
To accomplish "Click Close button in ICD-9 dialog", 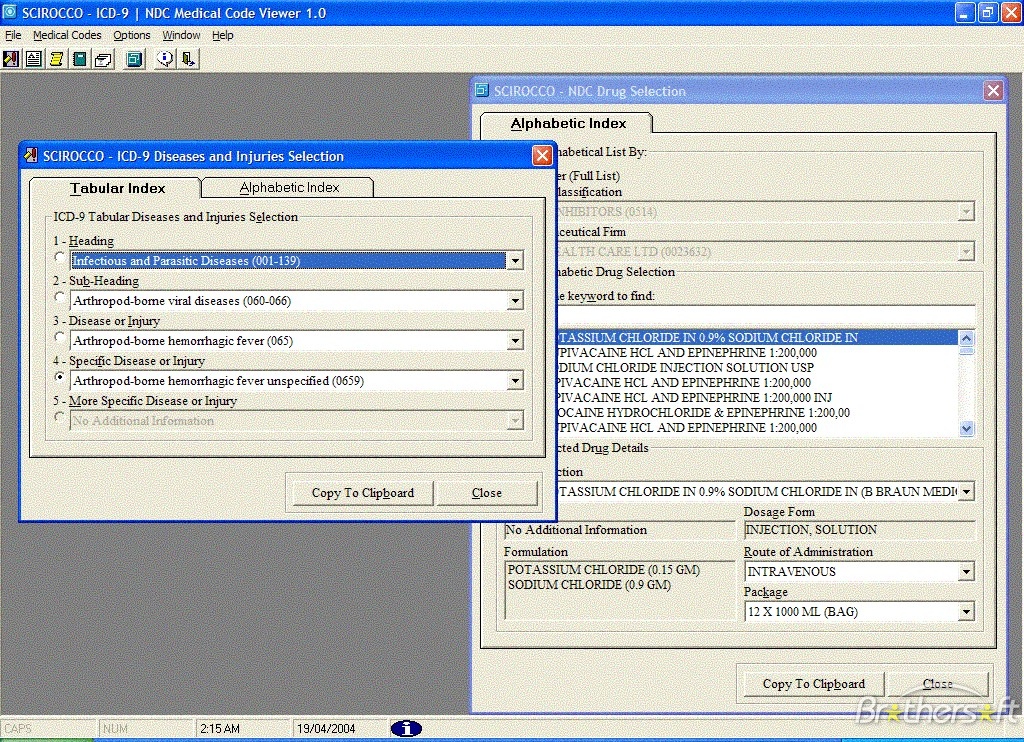I will point(487,492).
